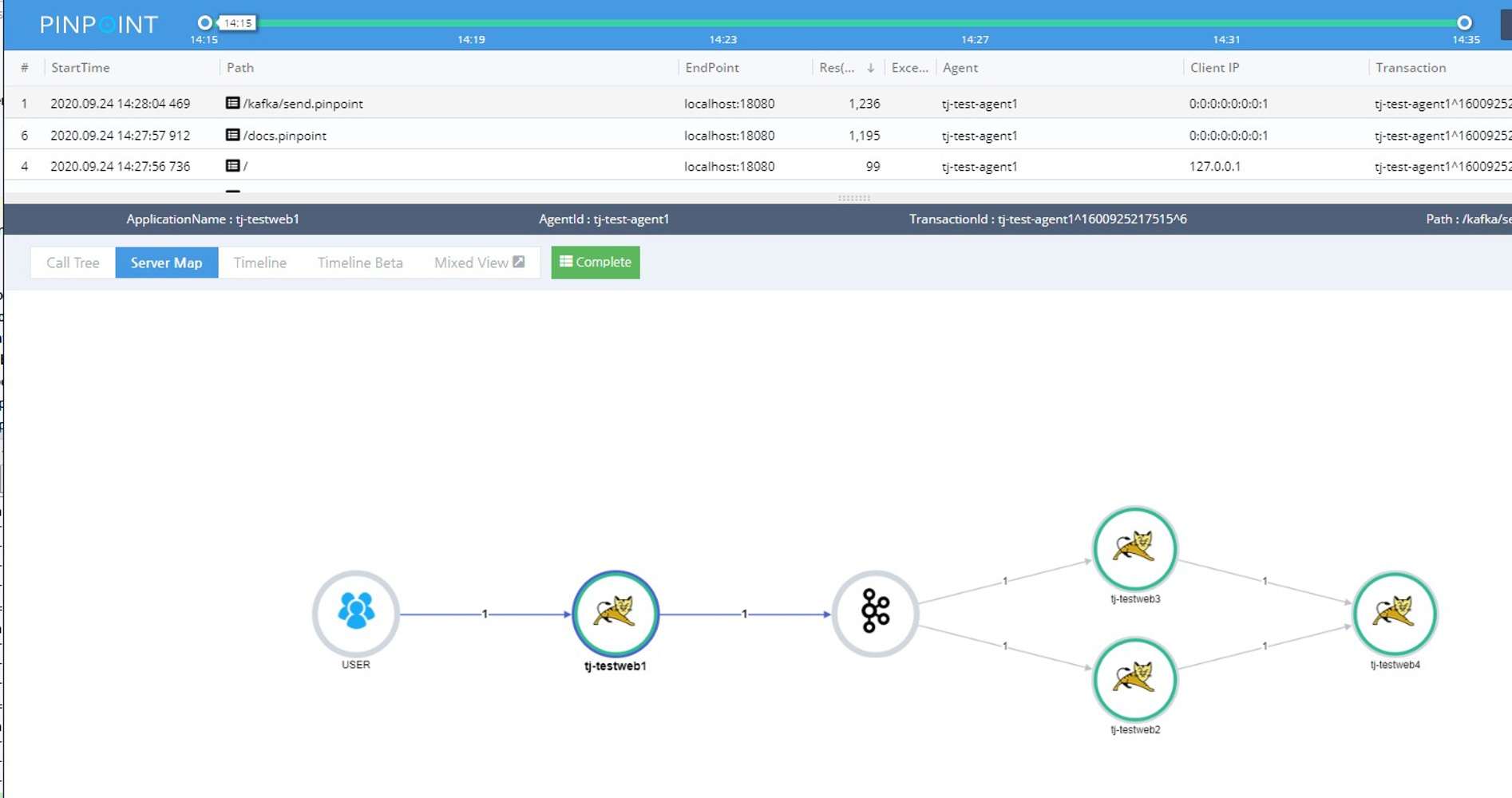Open the Timeline Beta tab
Screen dimensions: 1512x798
pyautogui.click(x=360, y=263)
